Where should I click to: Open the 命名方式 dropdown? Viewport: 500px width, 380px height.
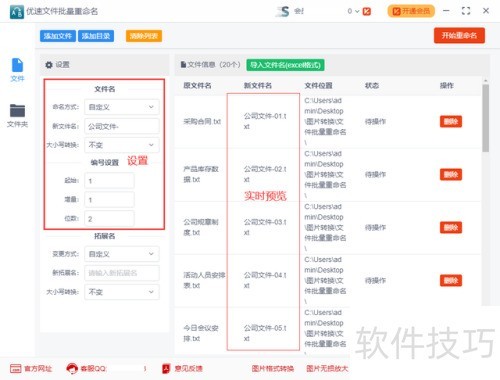122,107
